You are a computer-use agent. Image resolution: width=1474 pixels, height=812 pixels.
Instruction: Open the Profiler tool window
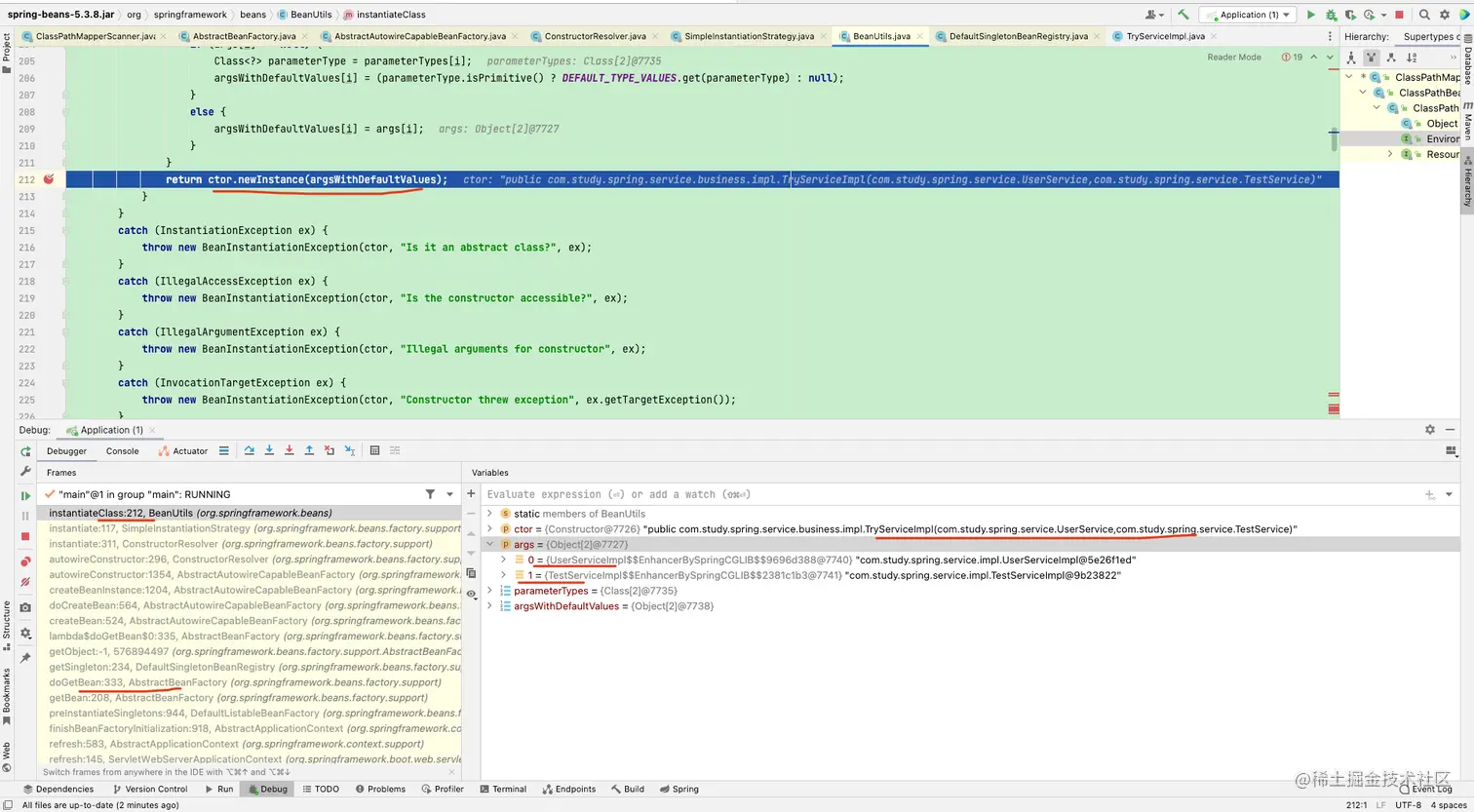pyautogui.click(x=442, y=789)
